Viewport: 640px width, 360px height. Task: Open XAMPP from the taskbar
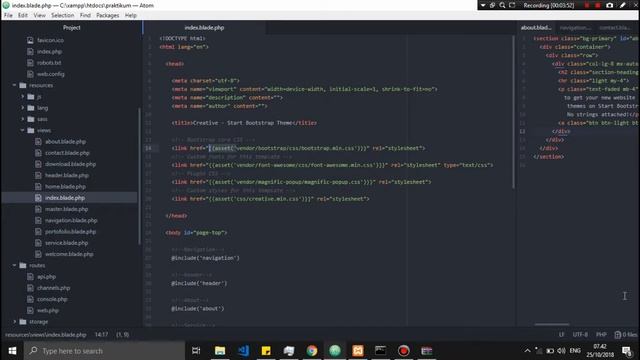358,351
